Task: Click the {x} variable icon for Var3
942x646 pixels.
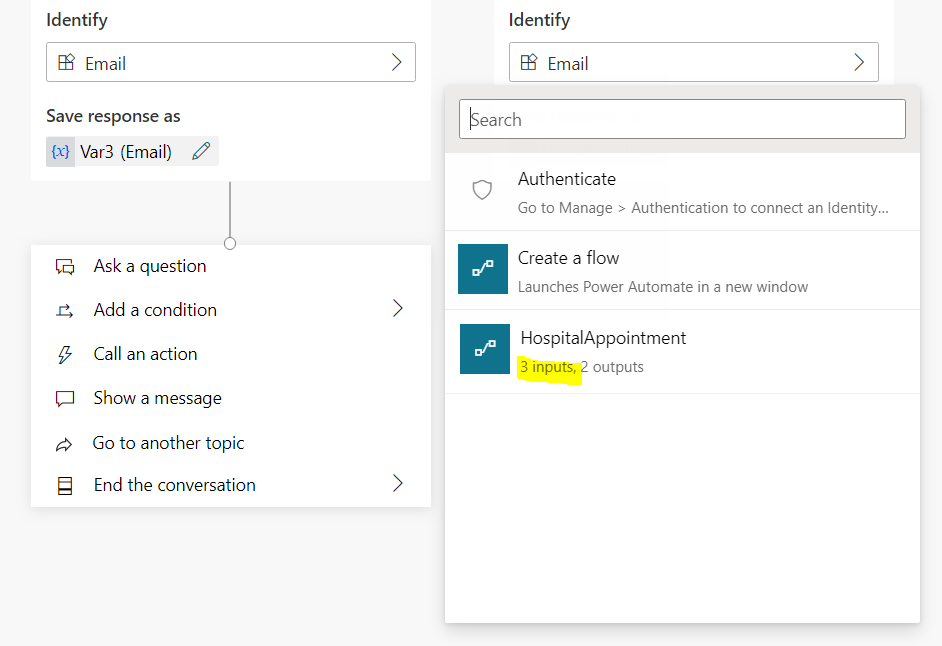Action: pyautogui.click(x=61, y=151)
